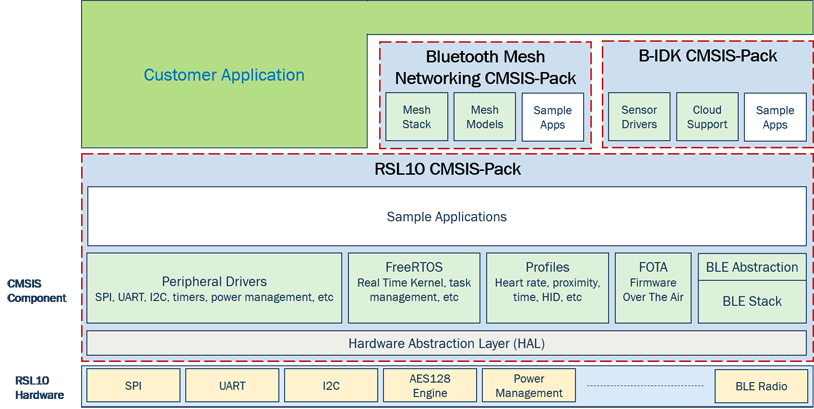Select the FOTA Firmware Over The Air block

click(x=653, y=288)
